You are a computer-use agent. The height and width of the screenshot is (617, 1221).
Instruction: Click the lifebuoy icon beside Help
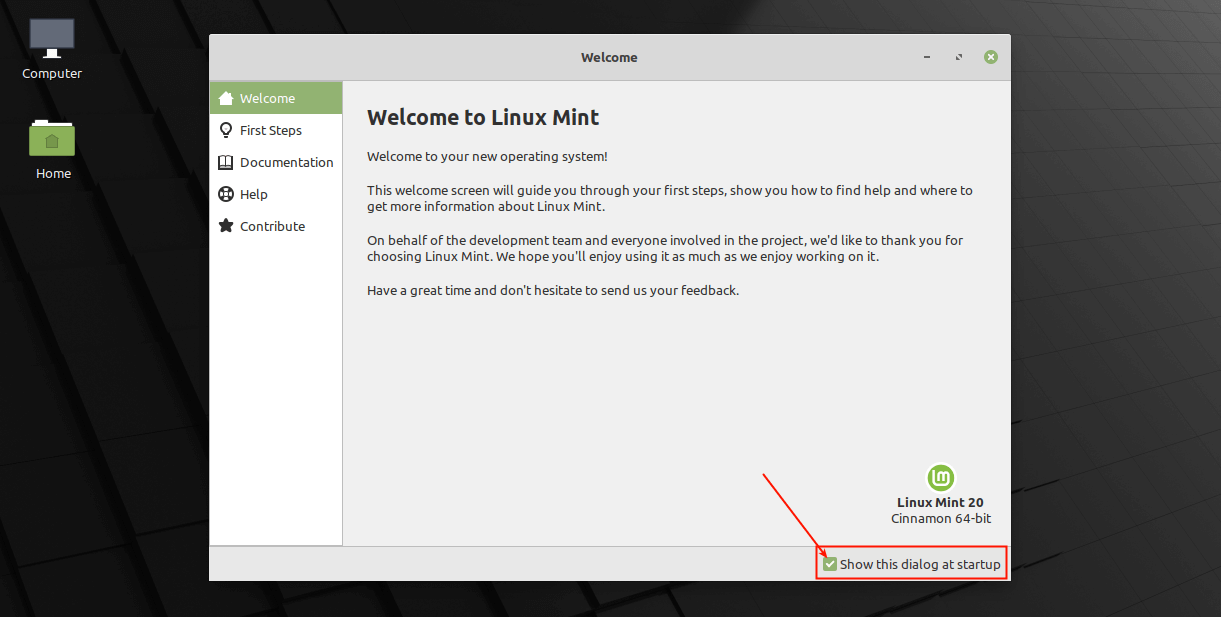(x=226, y=194)
